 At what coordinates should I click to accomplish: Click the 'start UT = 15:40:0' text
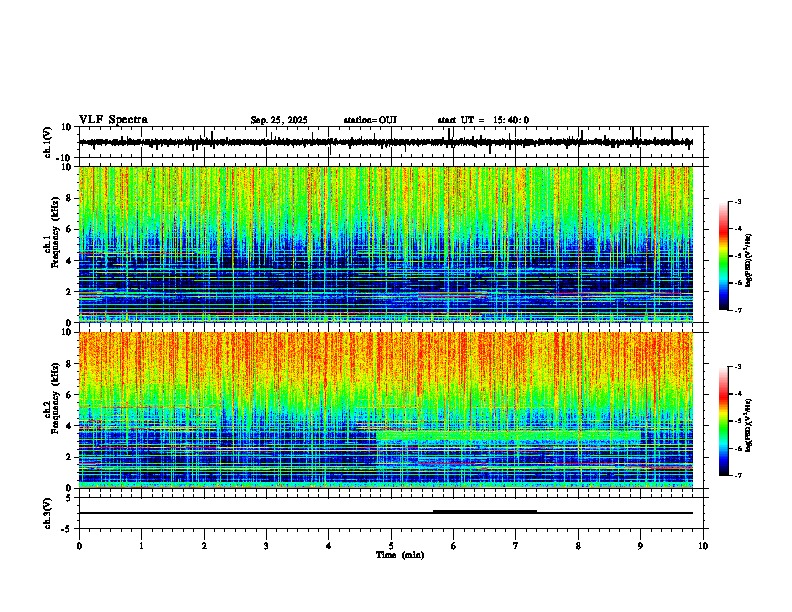483,120
